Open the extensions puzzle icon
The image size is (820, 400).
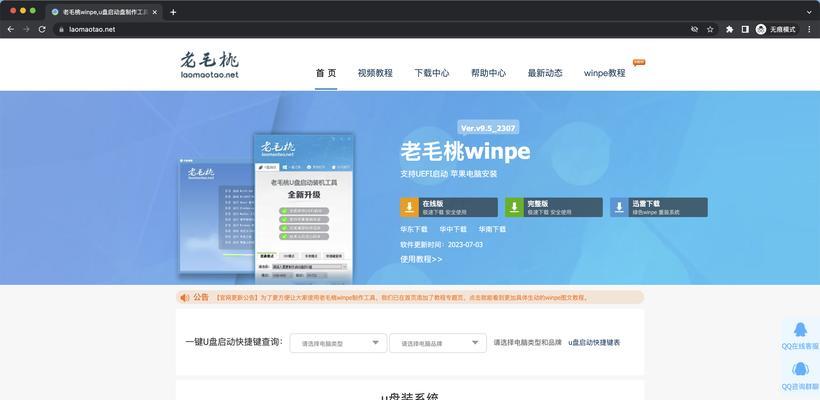tap(730, 29)
